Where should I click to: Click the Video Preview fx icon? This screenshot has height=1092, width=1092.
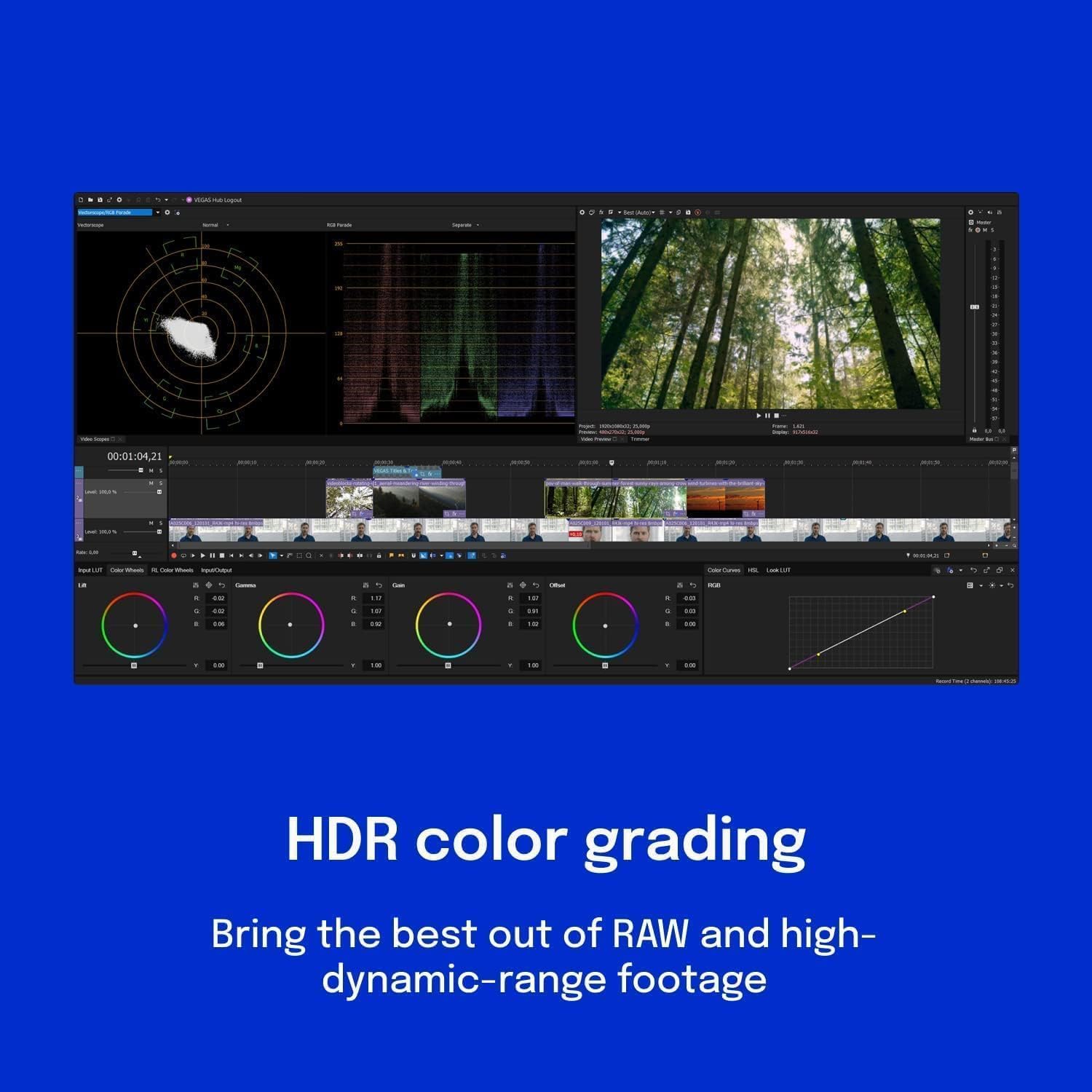(601, 213)
